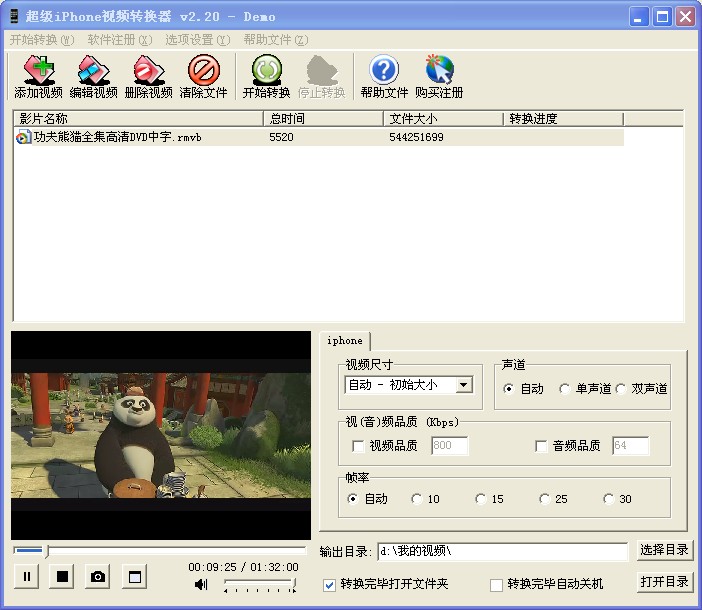Click the file size 544251699
The image size is (702, 610).
416,137
